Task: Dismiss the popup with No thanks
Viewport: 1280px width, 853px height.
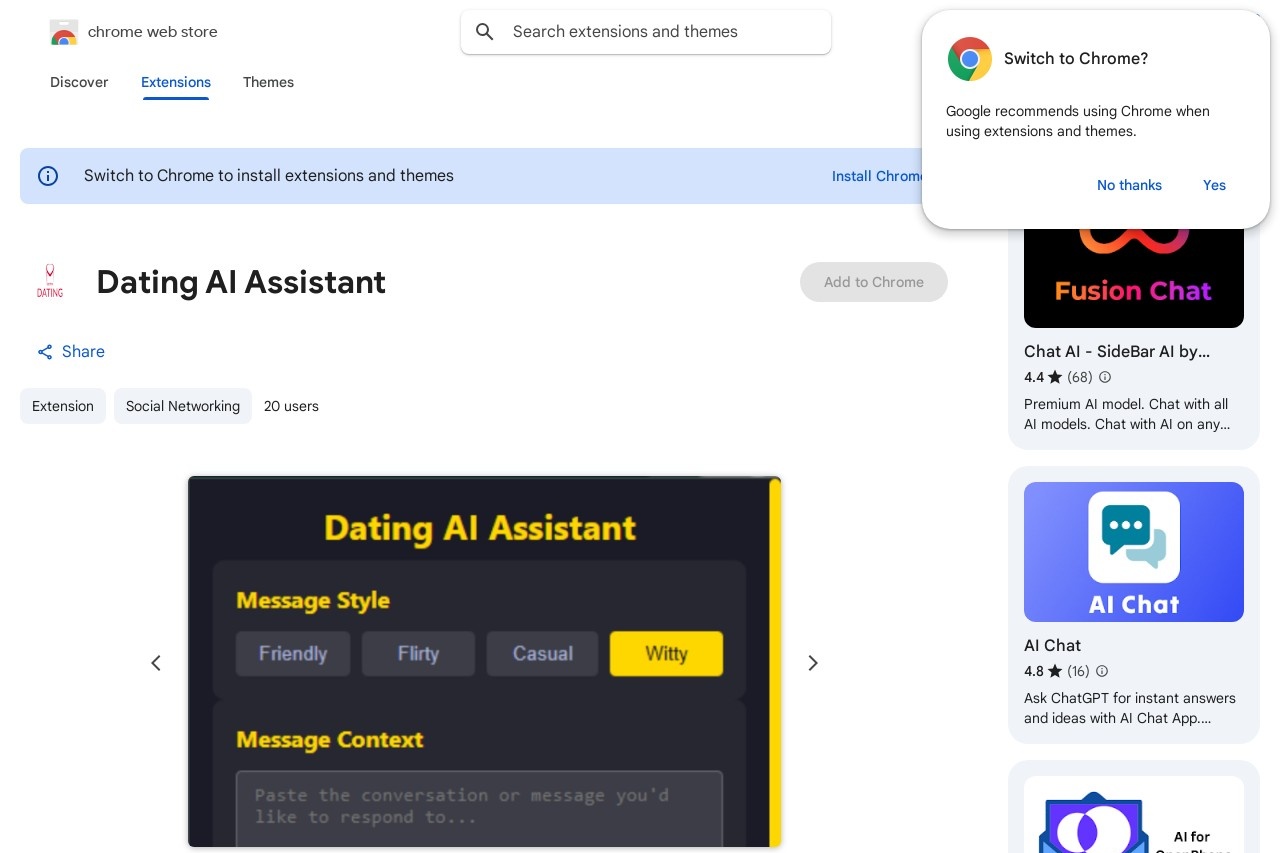Action: coord(1129,185)
